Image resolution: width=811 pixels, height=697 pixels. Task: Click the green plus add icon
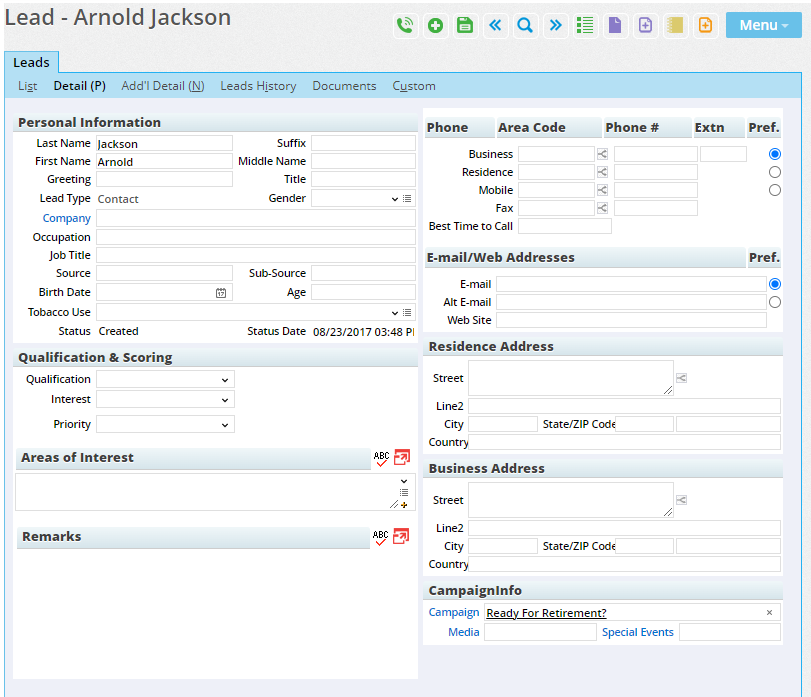435,26
